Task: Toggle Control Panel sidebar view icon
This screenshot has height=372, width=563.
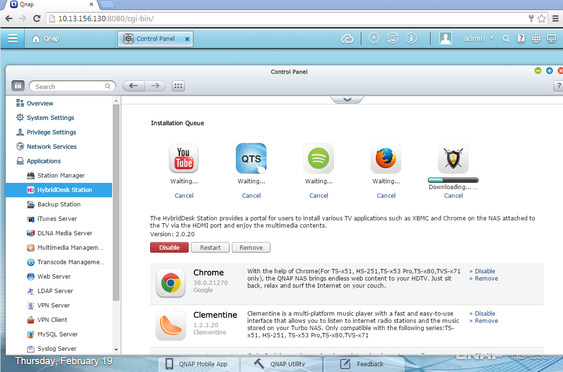Action: pyautogui.click(x=18, y=86)
